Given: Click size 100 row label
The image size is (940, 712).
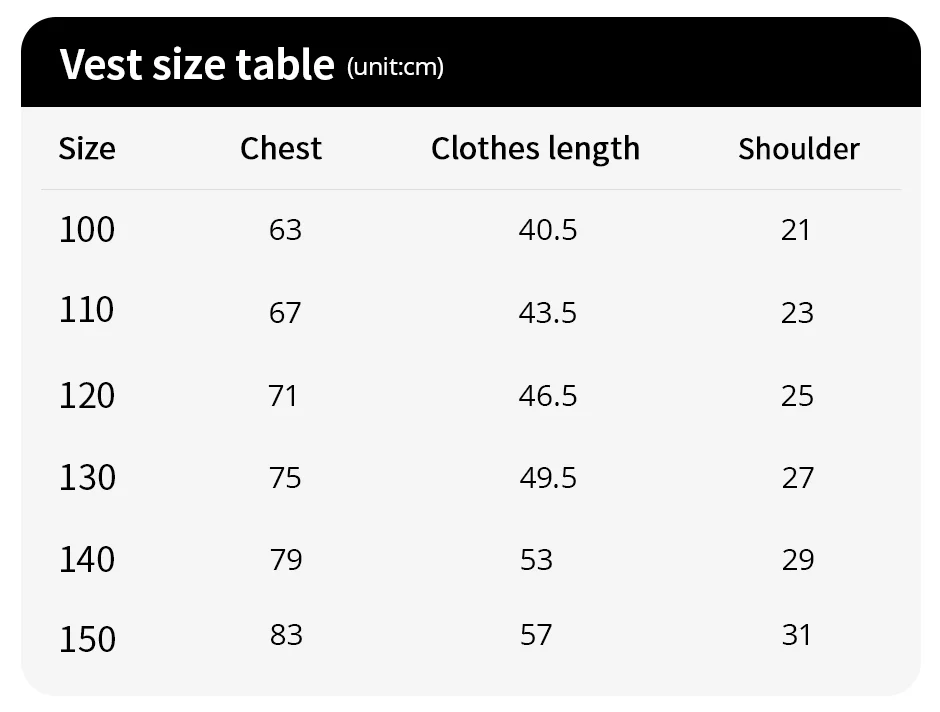Looking at the screenshot, I should click(x=87, y=230).
